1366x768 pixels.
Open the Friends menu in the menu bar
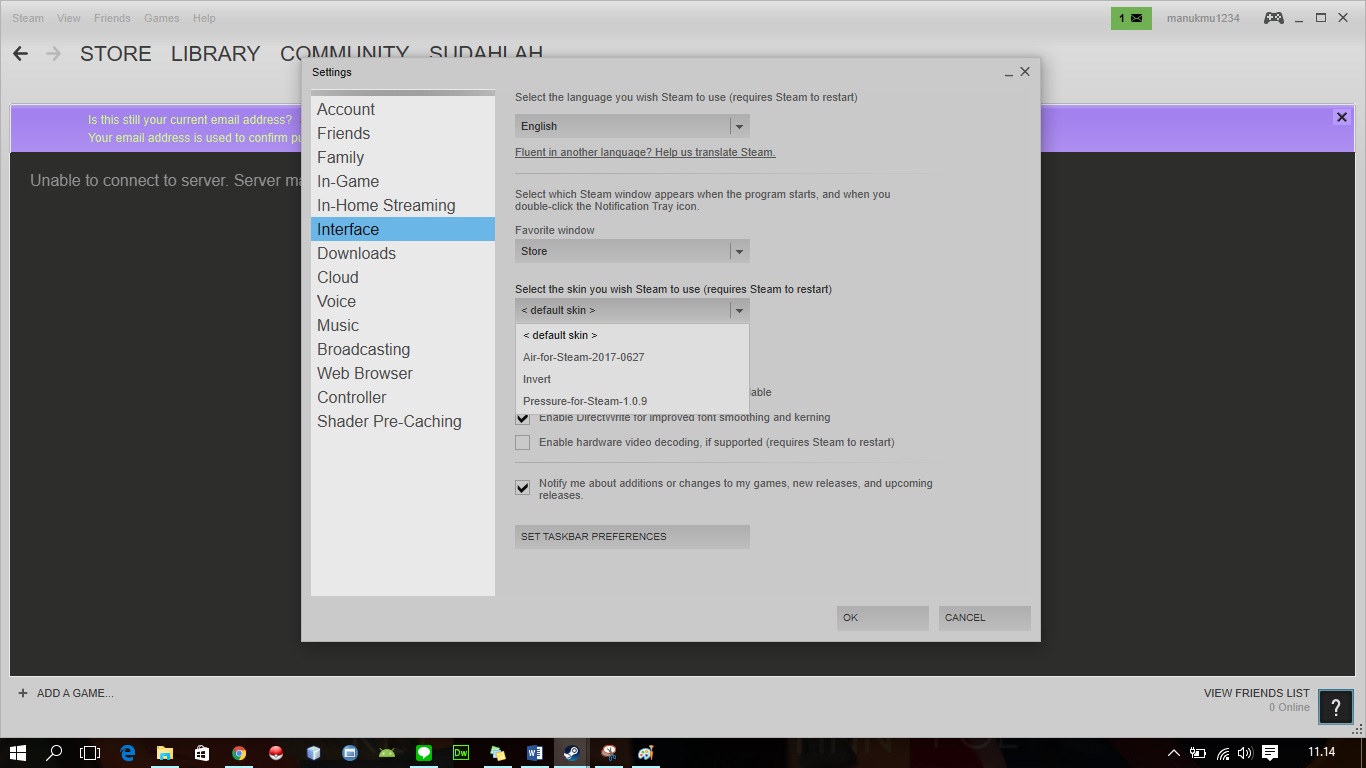click(112, 18)
